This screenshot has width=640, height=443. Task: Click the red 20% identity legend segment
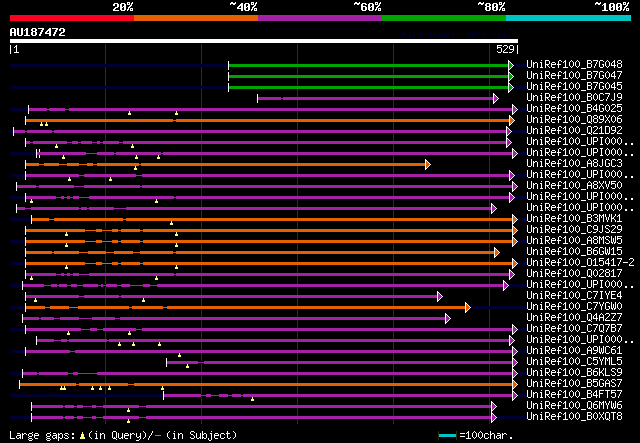pos(72,18)
